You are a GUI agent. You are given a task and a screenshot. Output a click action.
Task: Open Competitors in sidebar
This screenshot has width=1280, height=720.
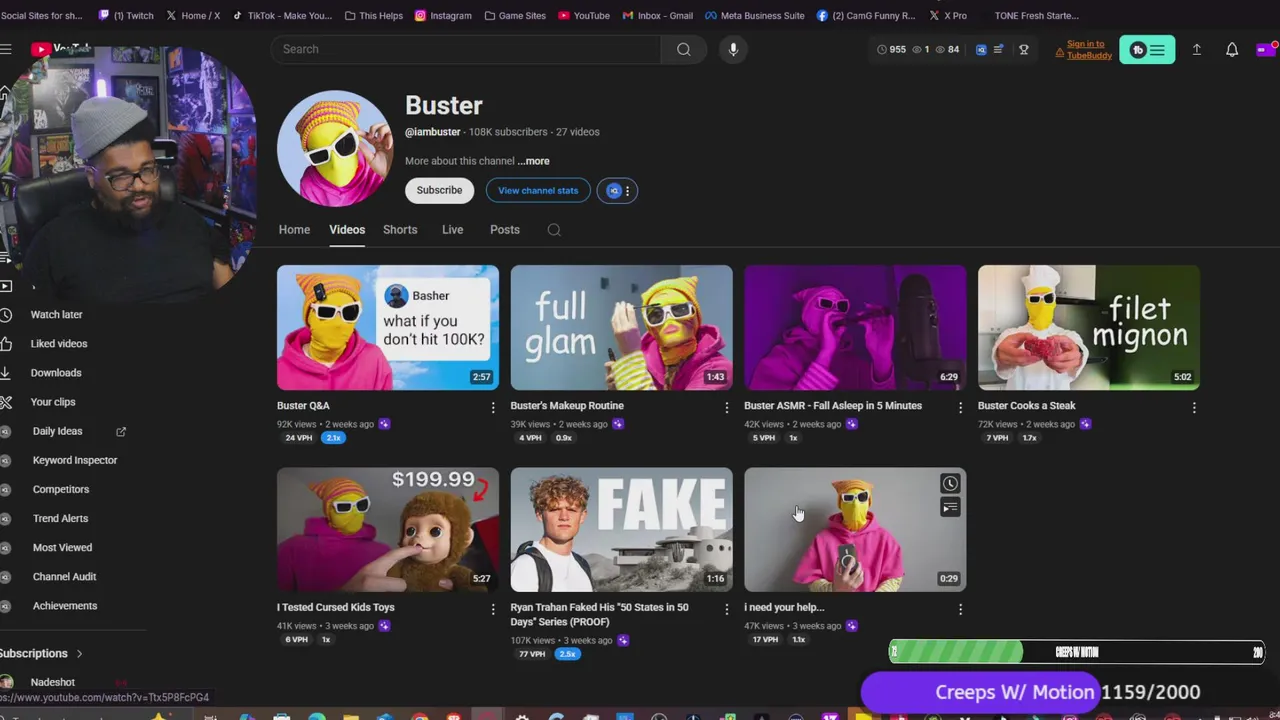(61, 489)
